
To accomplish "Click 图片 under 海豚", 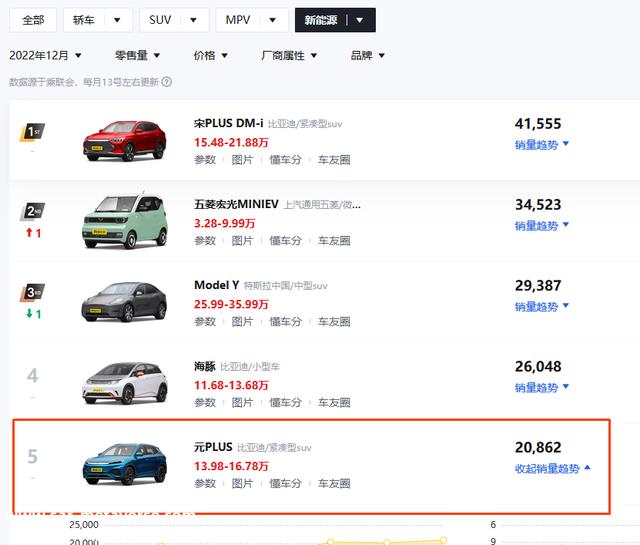I will coord(242,403).
